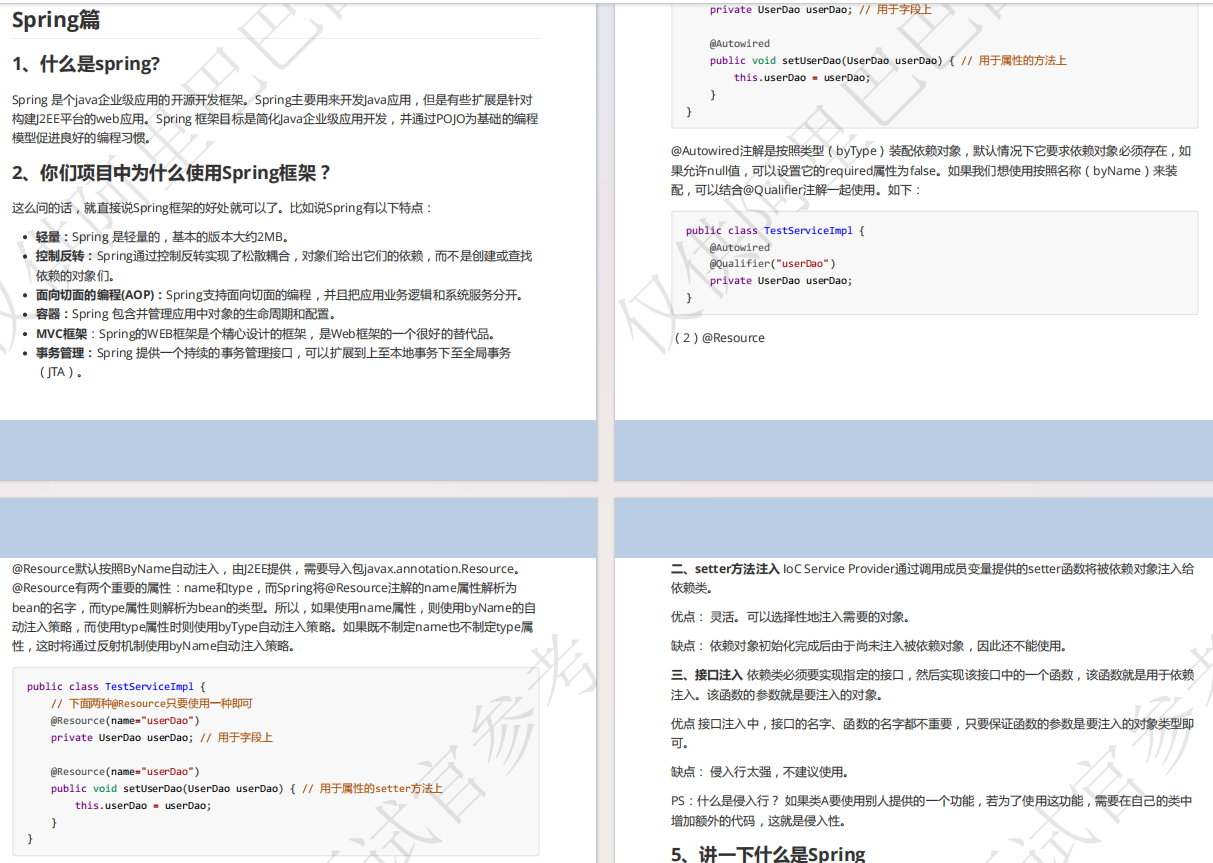Click the paragraph starting "优点 接口注入中，接口的名字"

pyautogui.click(x=931, y=733)
